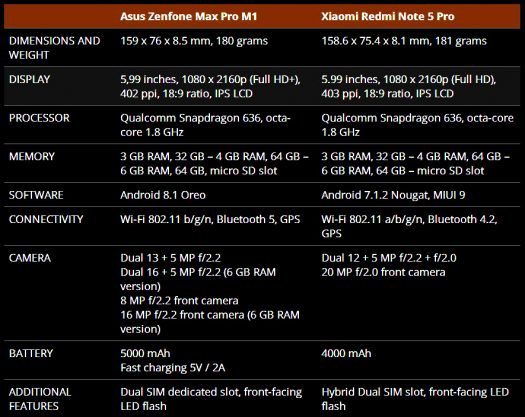Click the MEMORY row label
525x417 pixels.
pos(32,156)
